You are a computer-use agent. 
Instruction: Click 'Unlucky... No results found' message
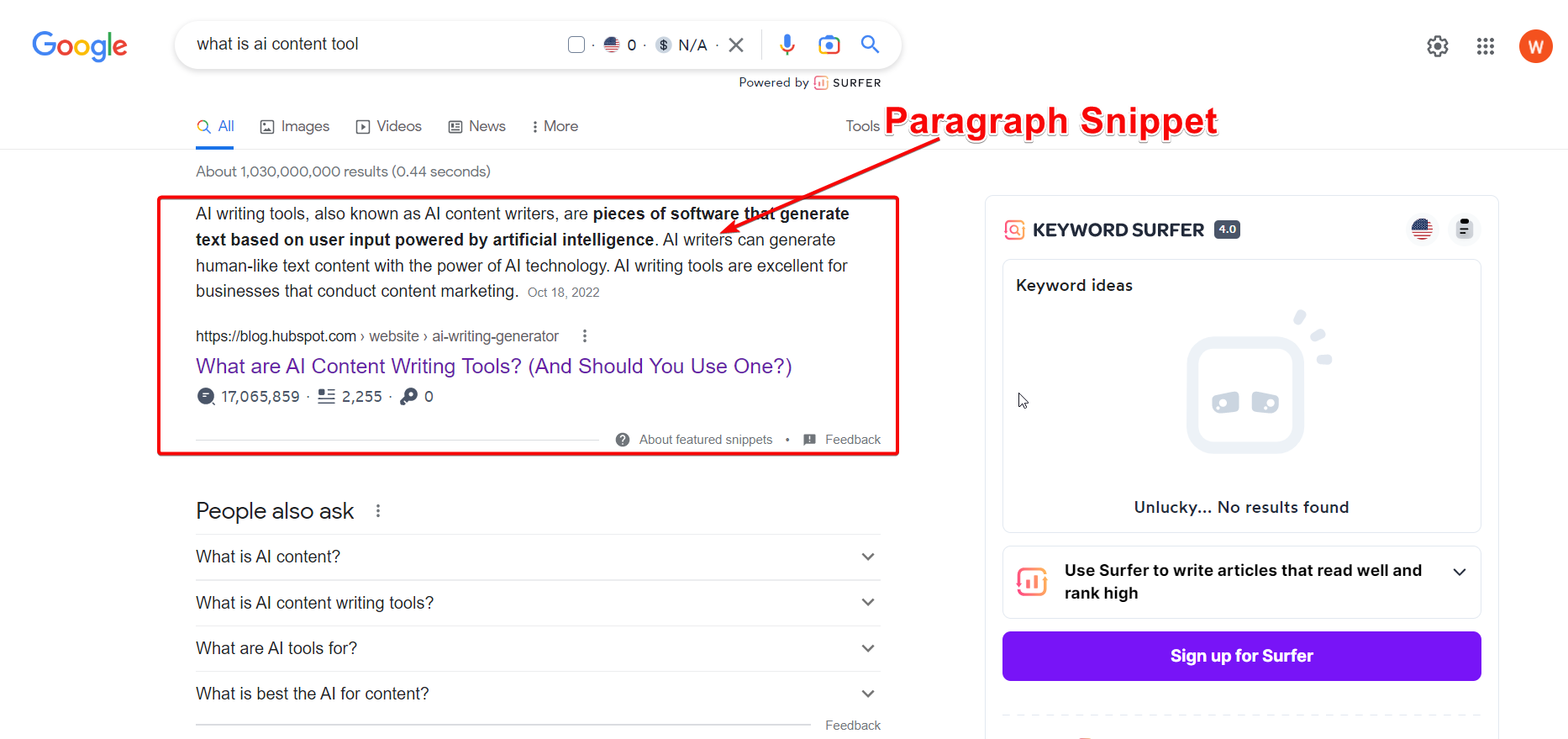(1241, 507)
